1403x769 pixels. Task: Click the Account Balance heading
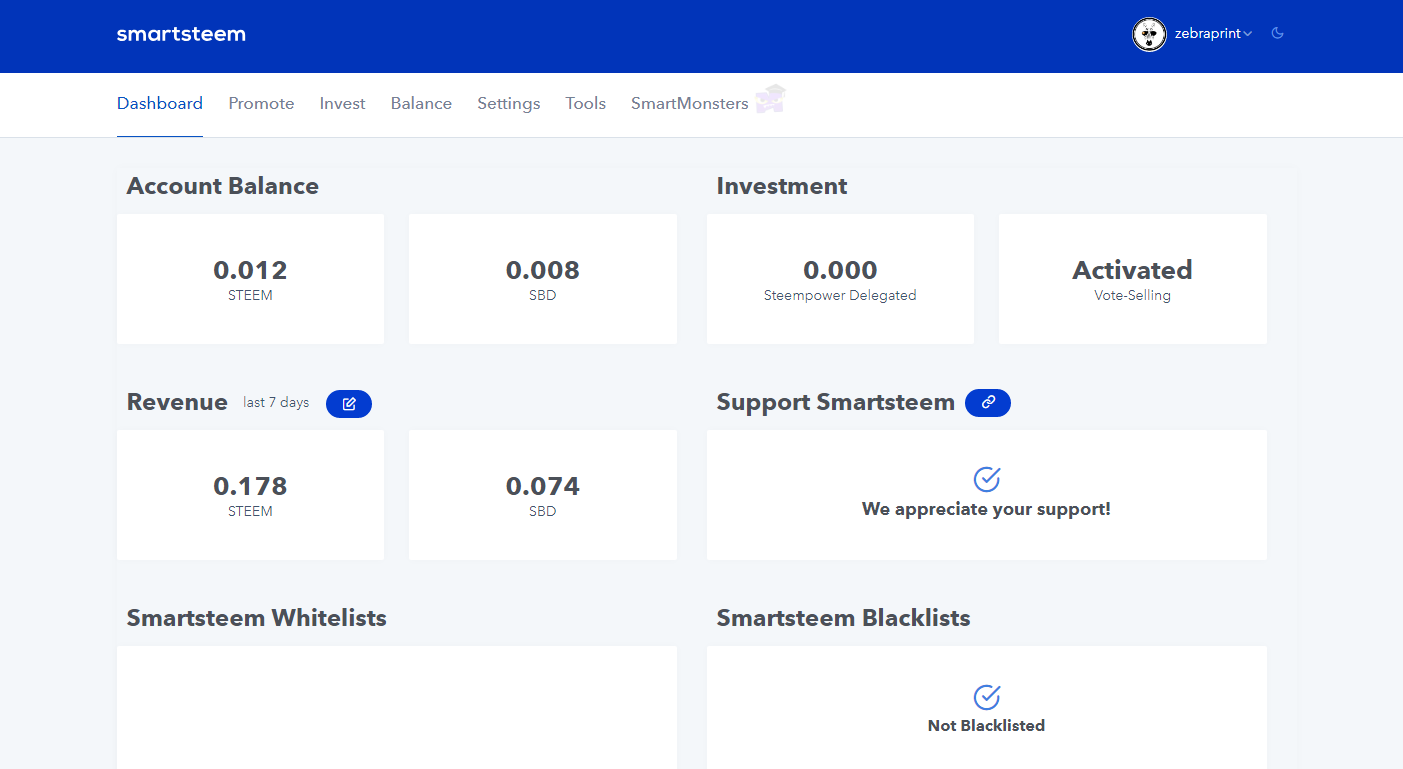223,186
